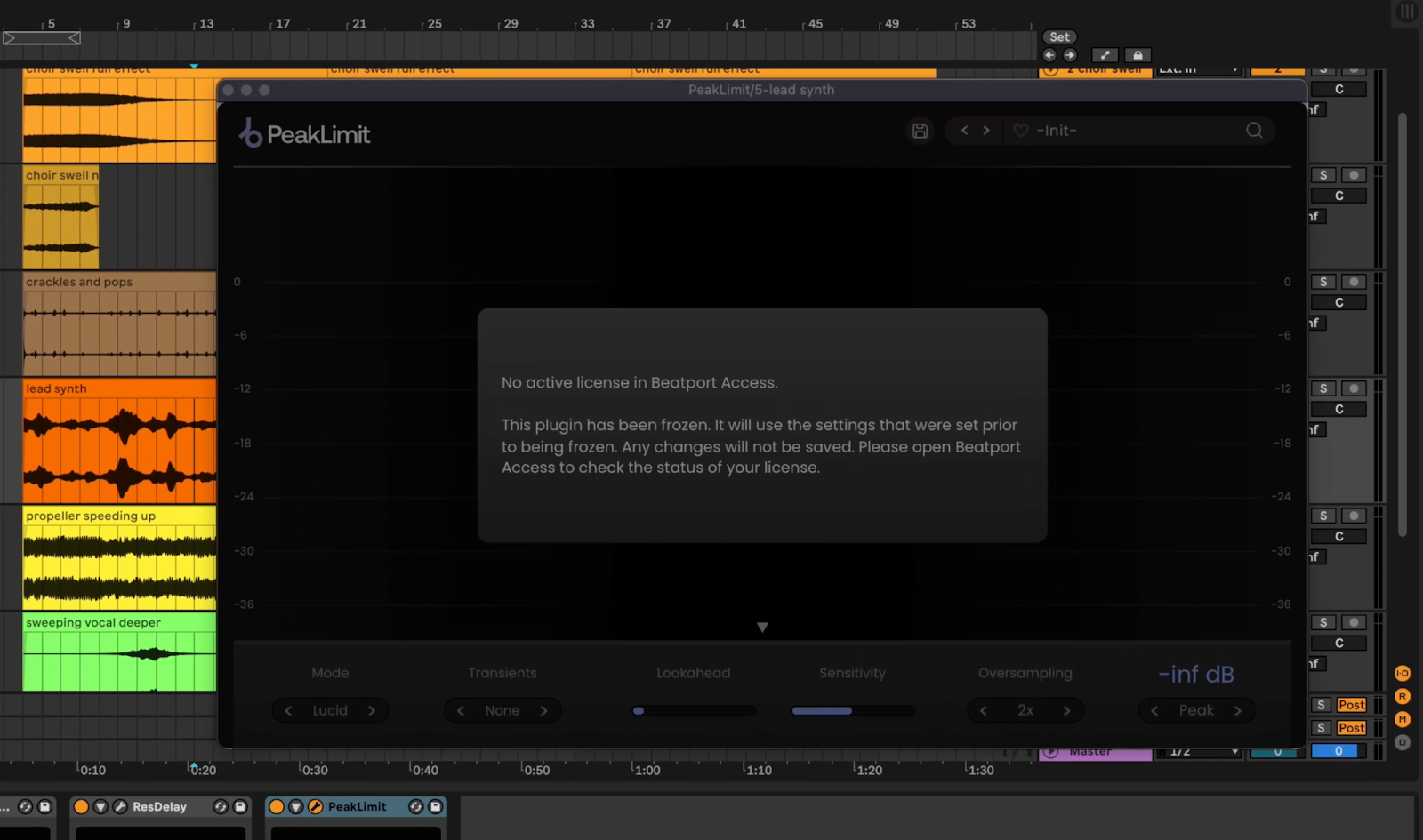Image resolution: width=1423 pixels, height=840 pixels.
Task: Solo the lead synth track
Action: coord(1323,388)
